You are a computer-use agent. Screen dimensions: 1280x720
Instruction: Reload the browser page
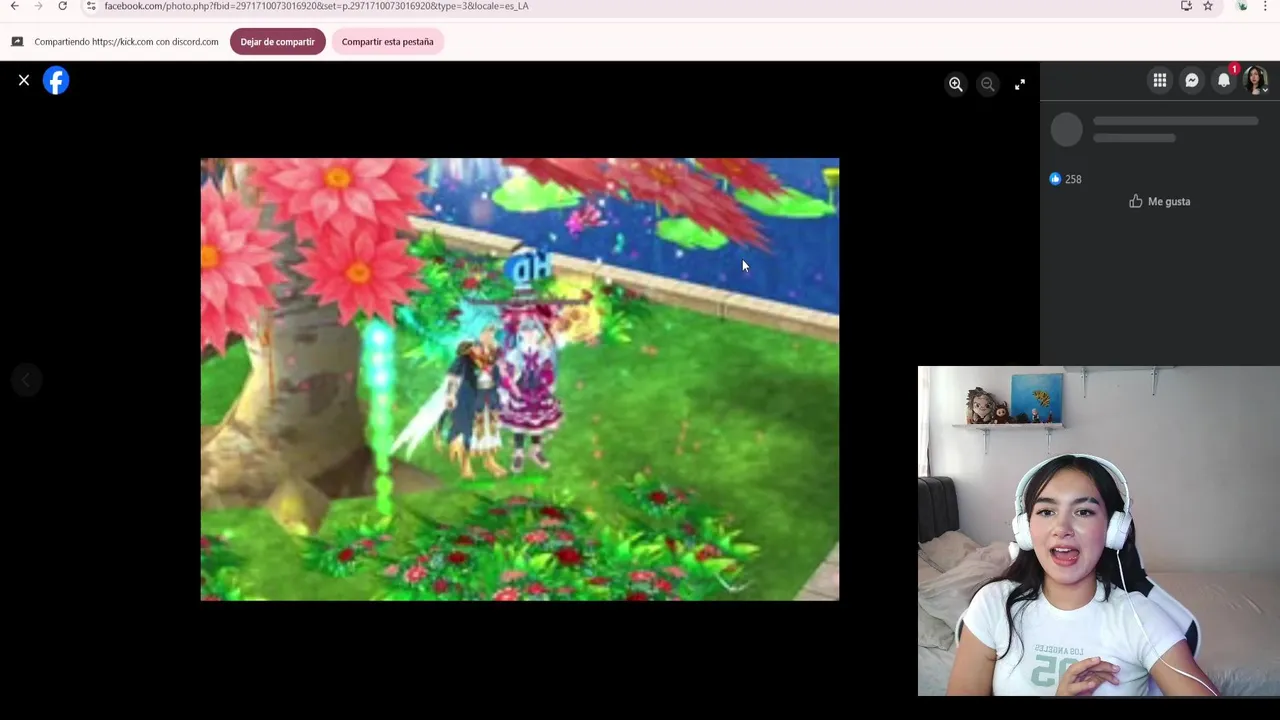click(x=62, y=6)
